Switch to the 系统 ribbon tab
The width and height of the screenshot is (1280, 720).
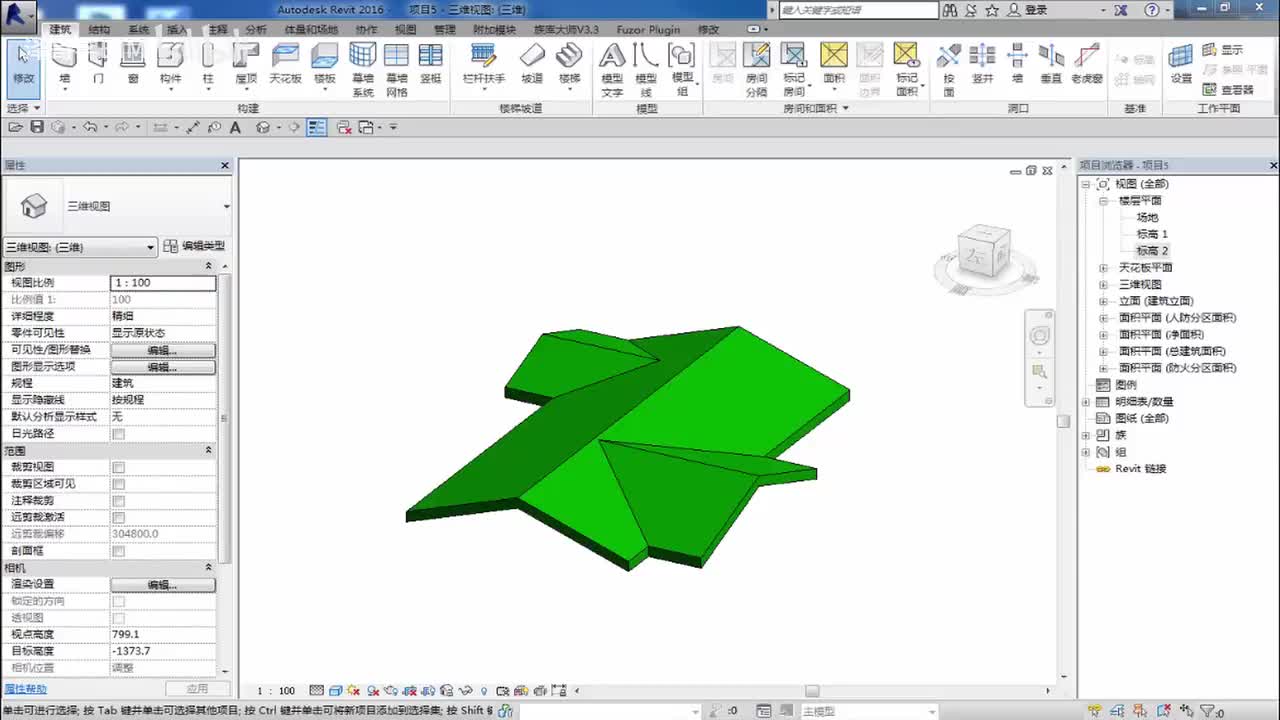click(x=139, y=30)
